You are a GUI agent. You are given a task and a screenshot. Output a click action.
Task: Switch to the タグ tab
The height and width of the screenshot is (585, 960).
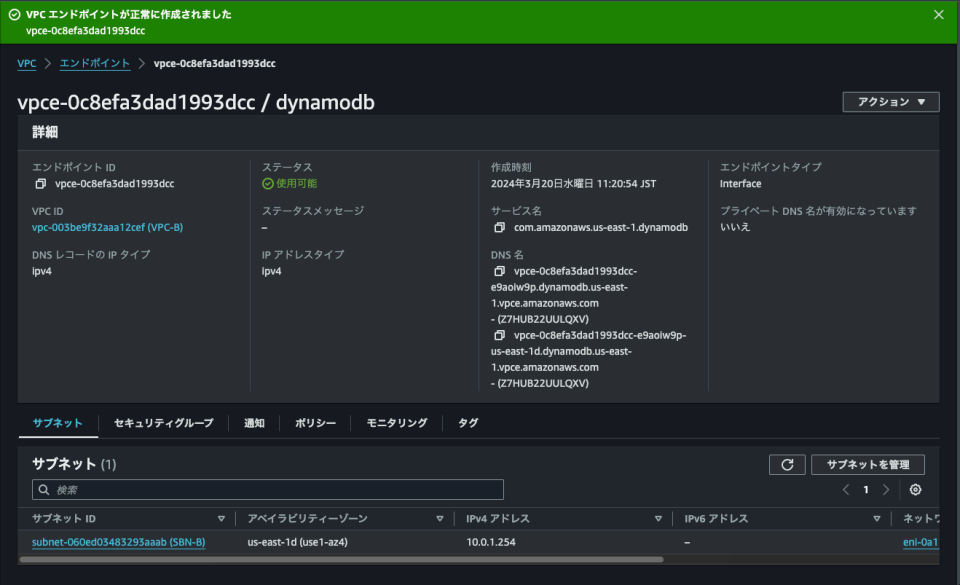tap(467, 422)
